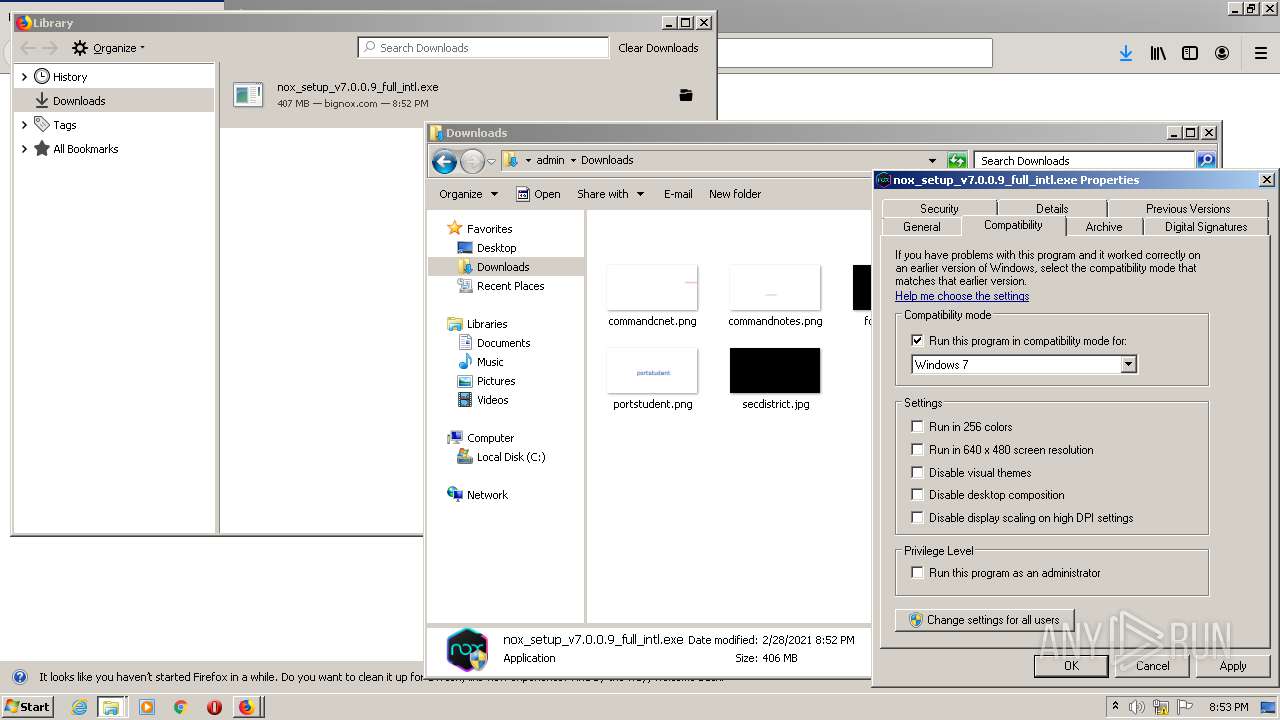Select commandcnet.png file thumbnail

(x=653, y=288)
